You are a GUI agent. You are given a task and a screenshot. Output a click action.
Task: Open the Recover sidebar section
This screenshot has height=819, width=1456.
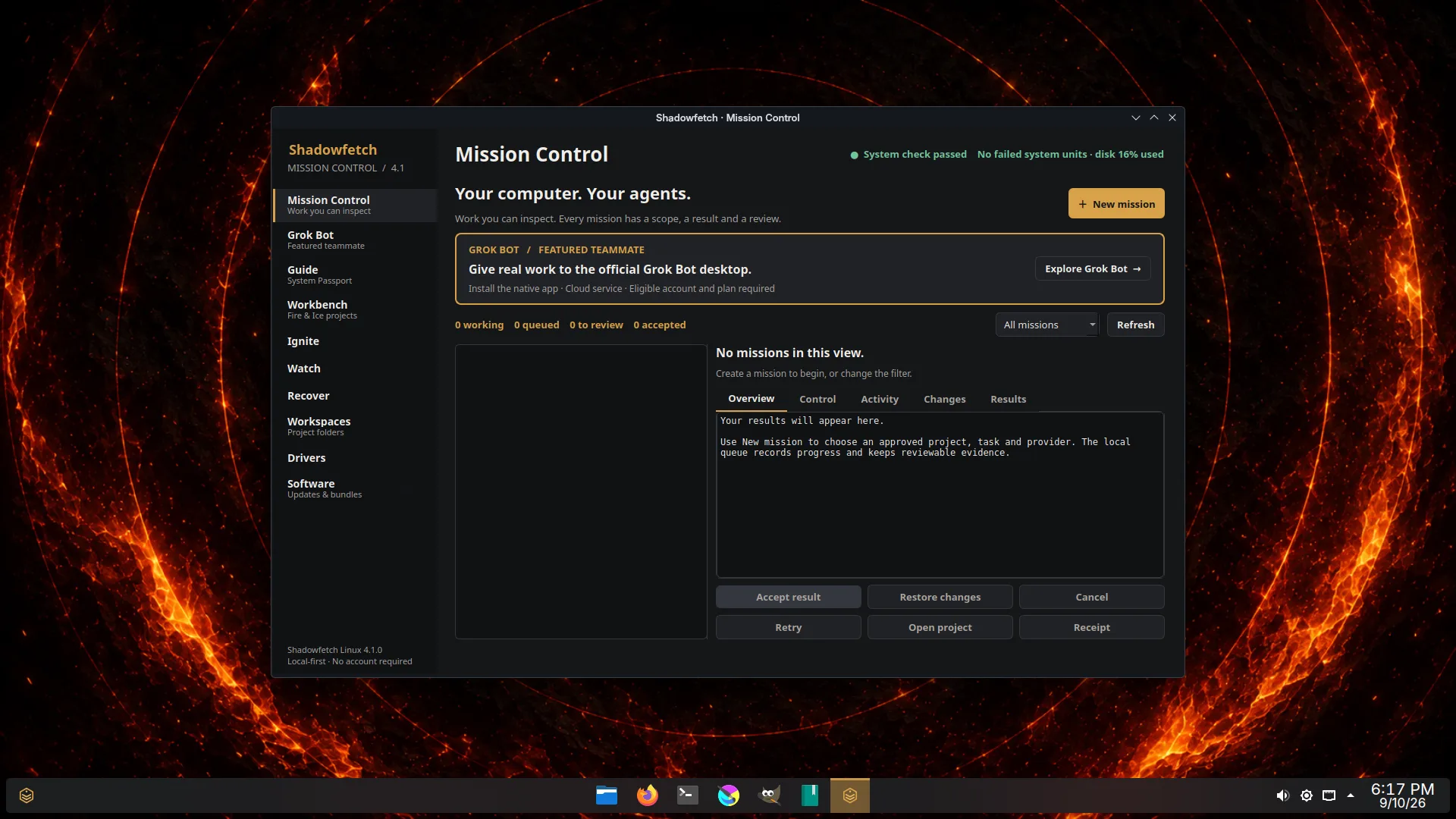coord(355,396)
